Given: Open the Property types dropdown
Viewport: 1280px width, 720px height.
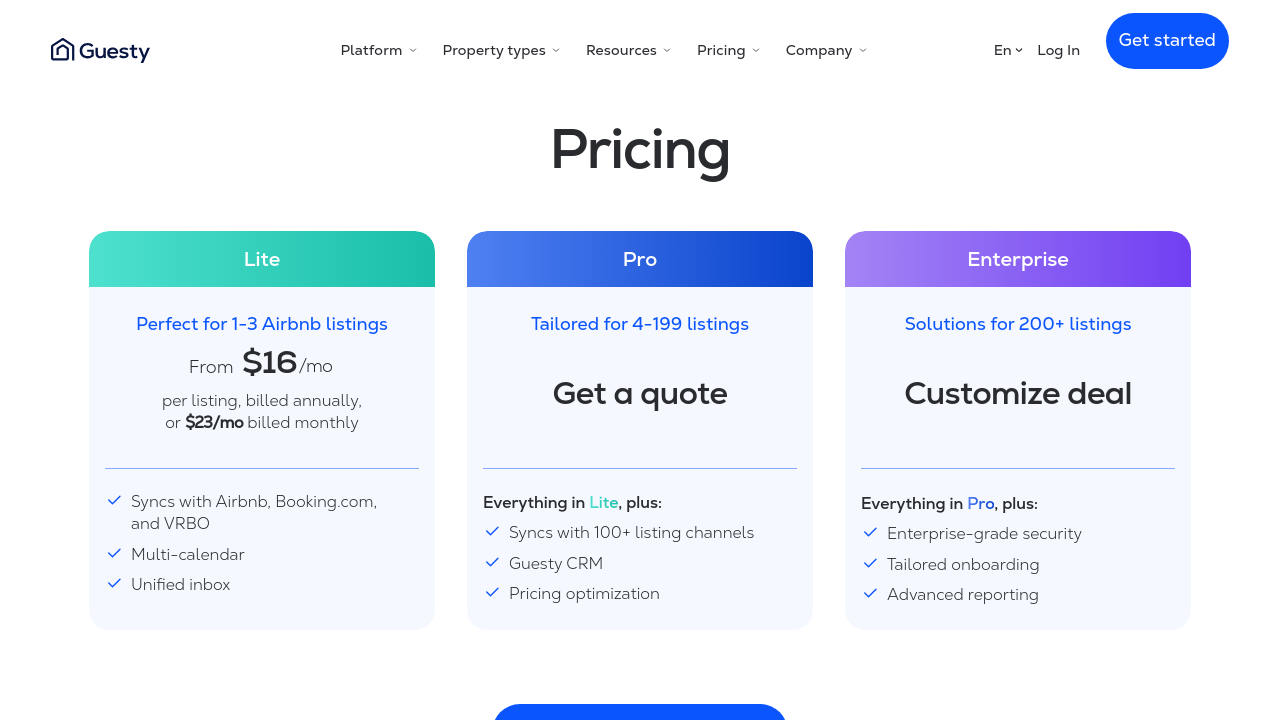Looking at the screenshot, I should tap(501, 51).
